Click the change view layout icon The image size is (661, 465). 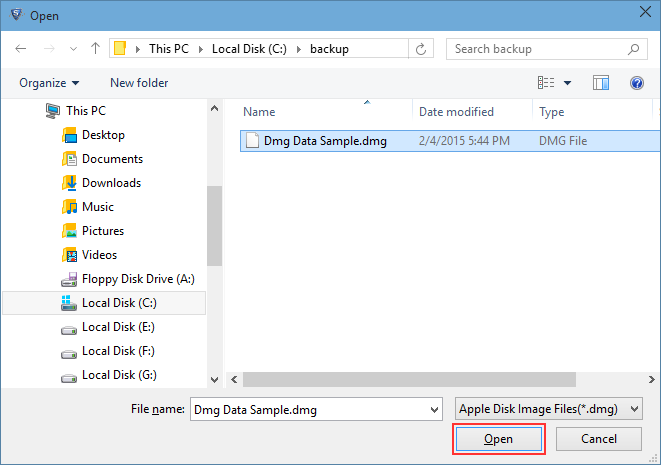(x=546, y=83)
